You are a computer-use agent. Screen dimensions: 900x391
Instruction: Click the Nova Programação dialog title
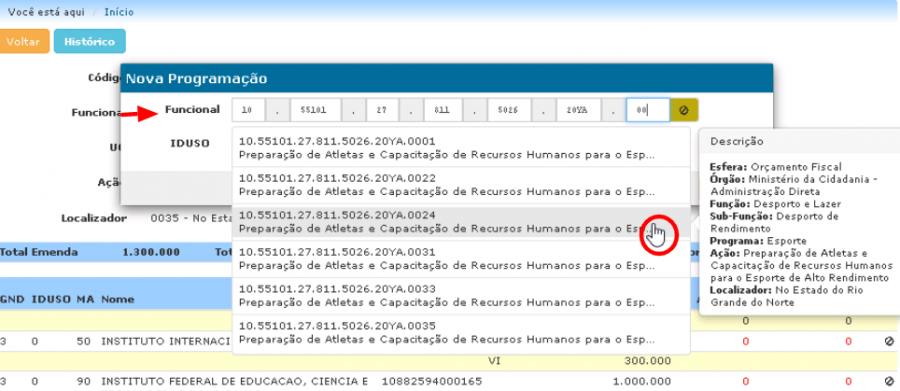tap(196, 79)
